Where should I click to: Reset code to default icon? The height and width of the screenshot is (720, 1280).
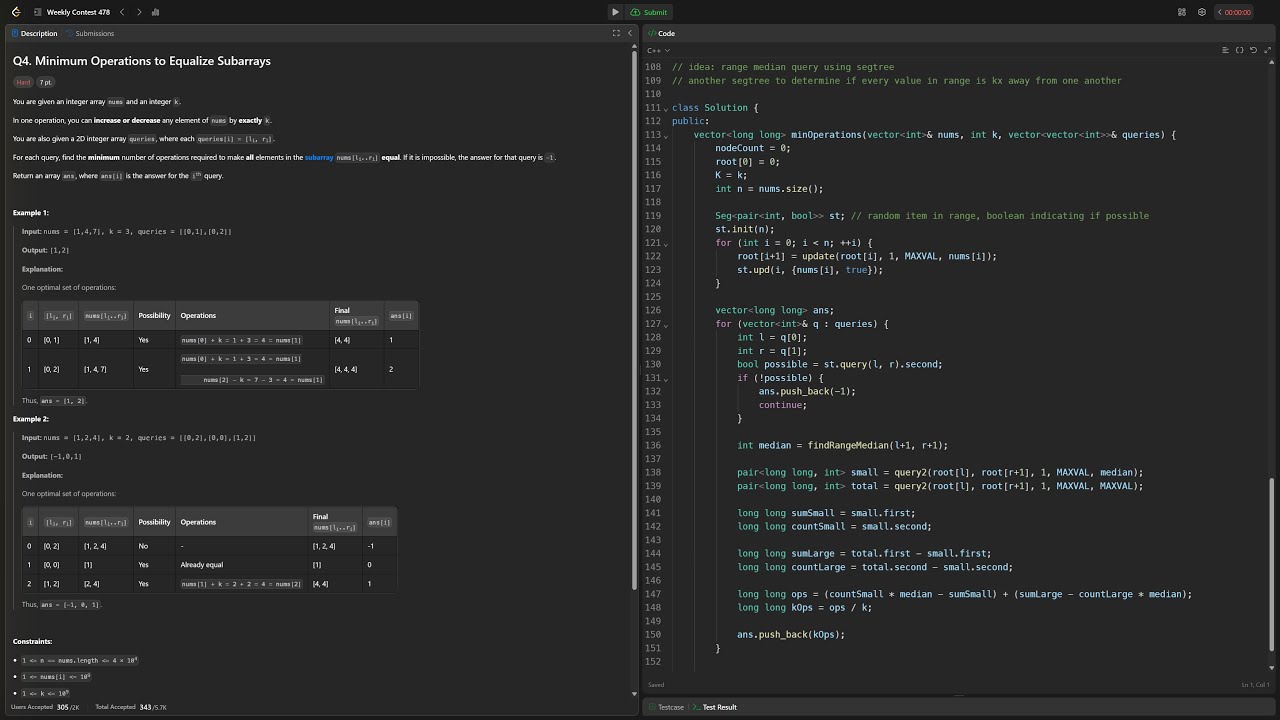[x=1253, y=50]
